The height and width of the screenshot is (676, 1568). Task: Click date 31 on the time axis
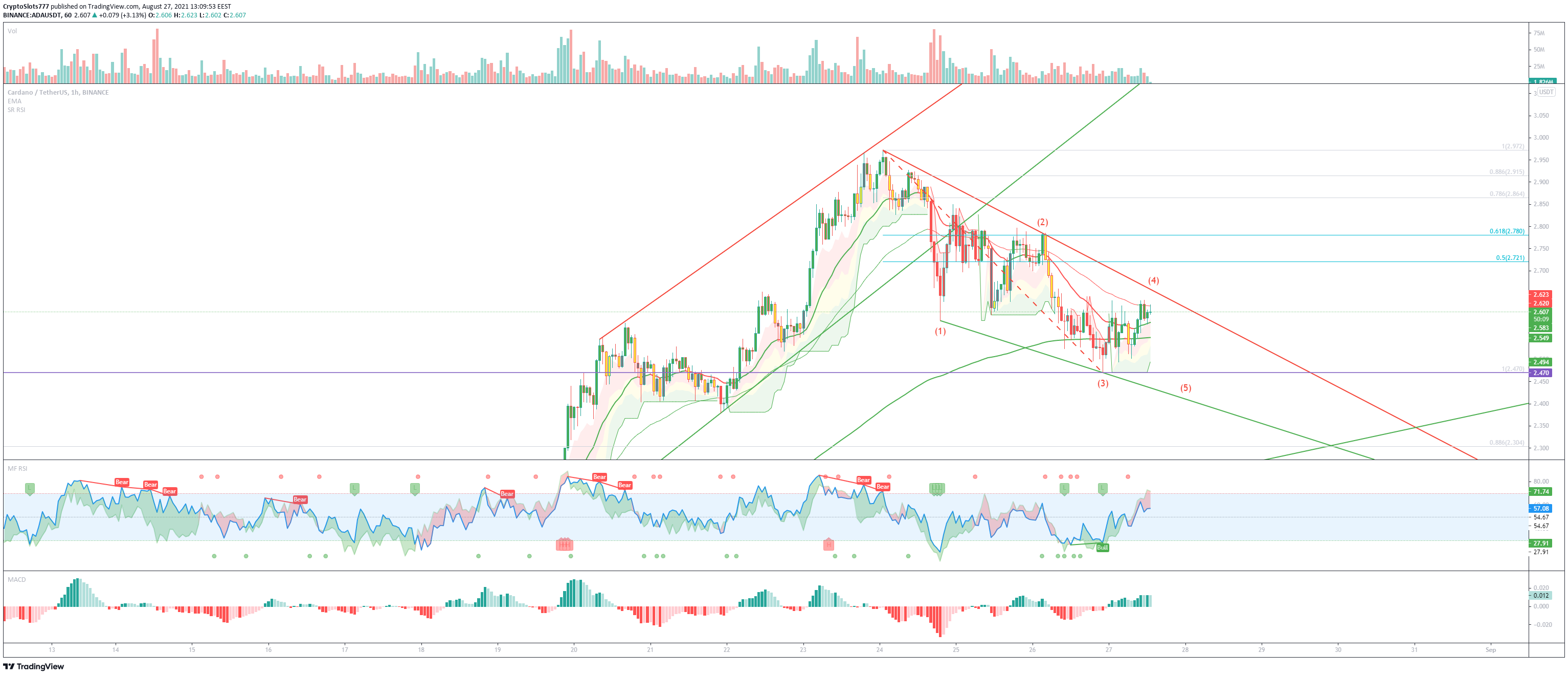point(1414,650)
